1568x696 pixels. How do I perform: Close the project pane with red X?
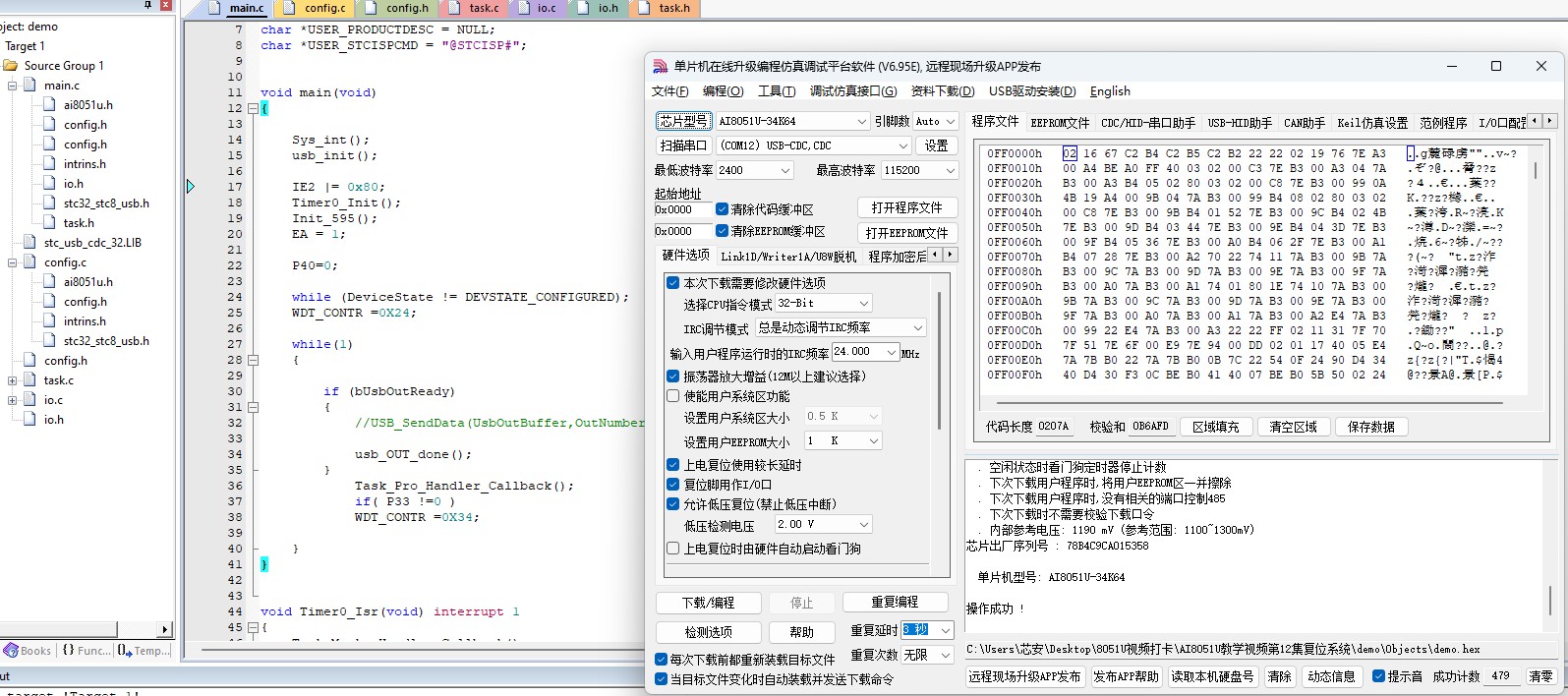pos(165,5)
